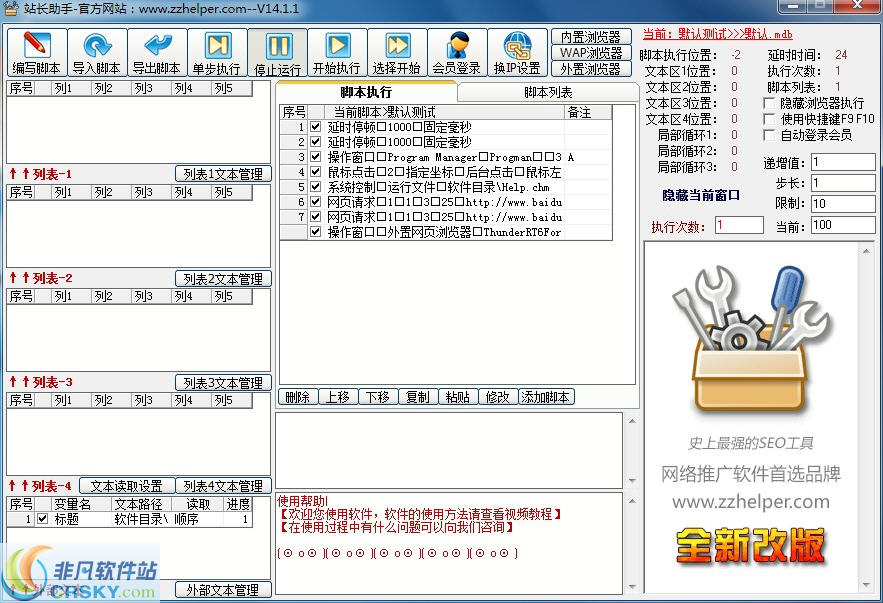Focus the 执行次数 input field
Image resolution: width=883 pixels, height=603 pixels.
tap(739, 225)
